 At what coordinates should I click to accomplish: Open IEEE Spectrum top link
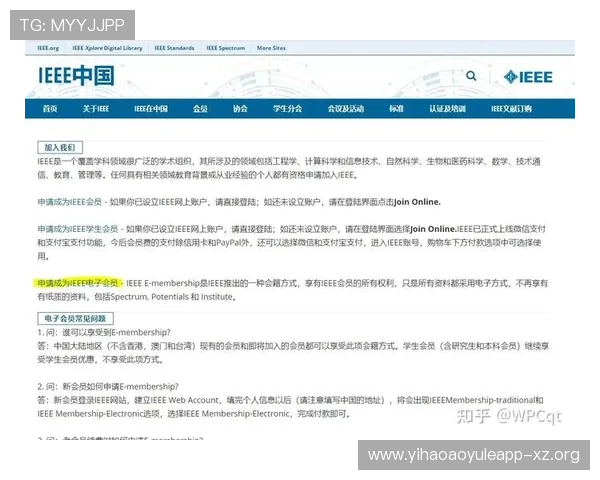[225, 48]
